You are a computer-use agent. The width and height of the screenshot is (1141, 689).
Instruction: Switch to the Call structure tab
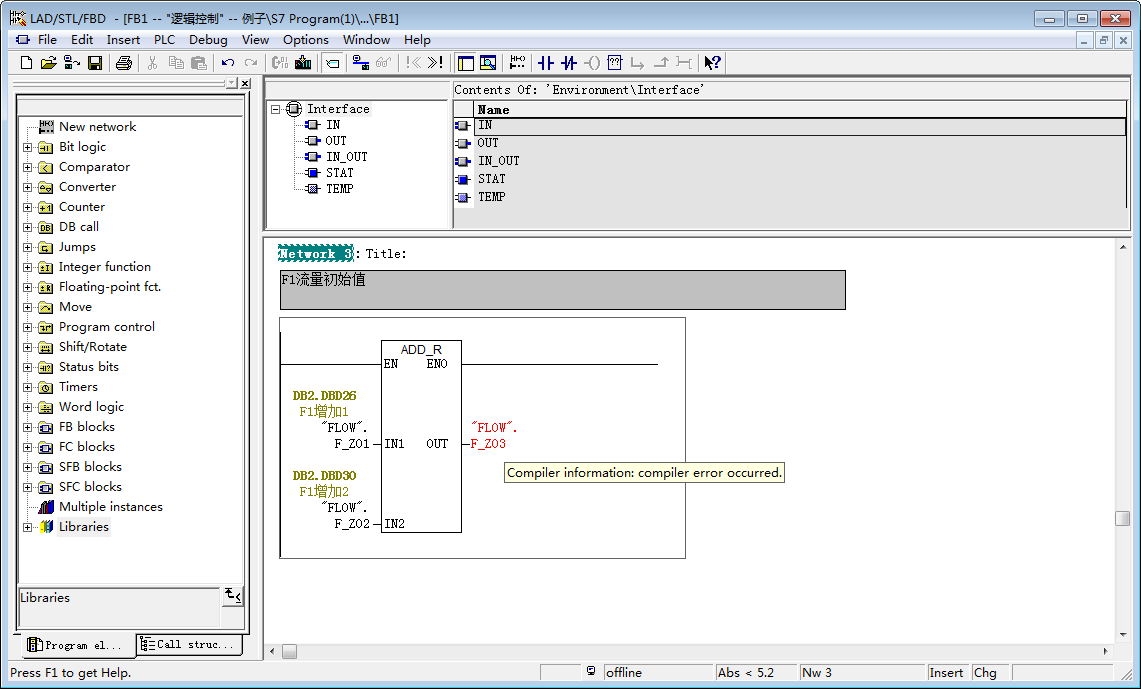pos(190,645)
